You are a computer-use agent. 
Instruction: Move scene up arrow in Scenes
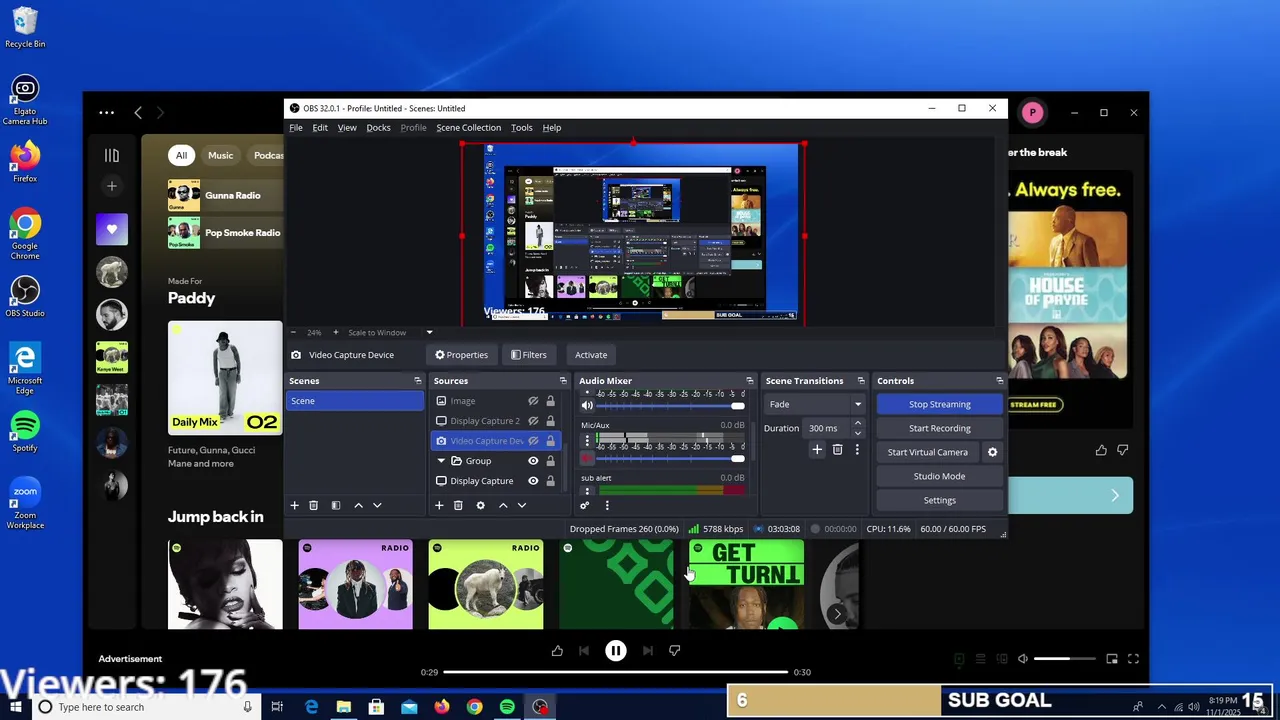[x=358, y=505]
